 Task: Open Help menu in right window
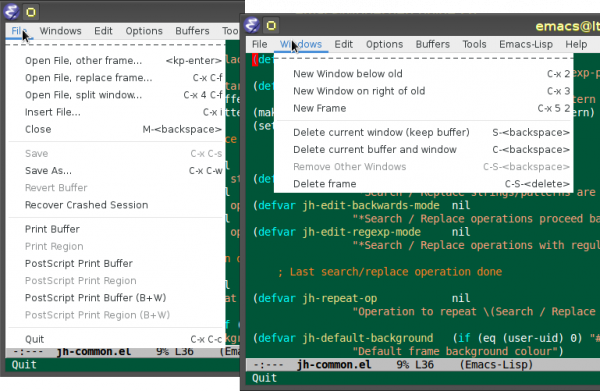(x=576, y=44)
